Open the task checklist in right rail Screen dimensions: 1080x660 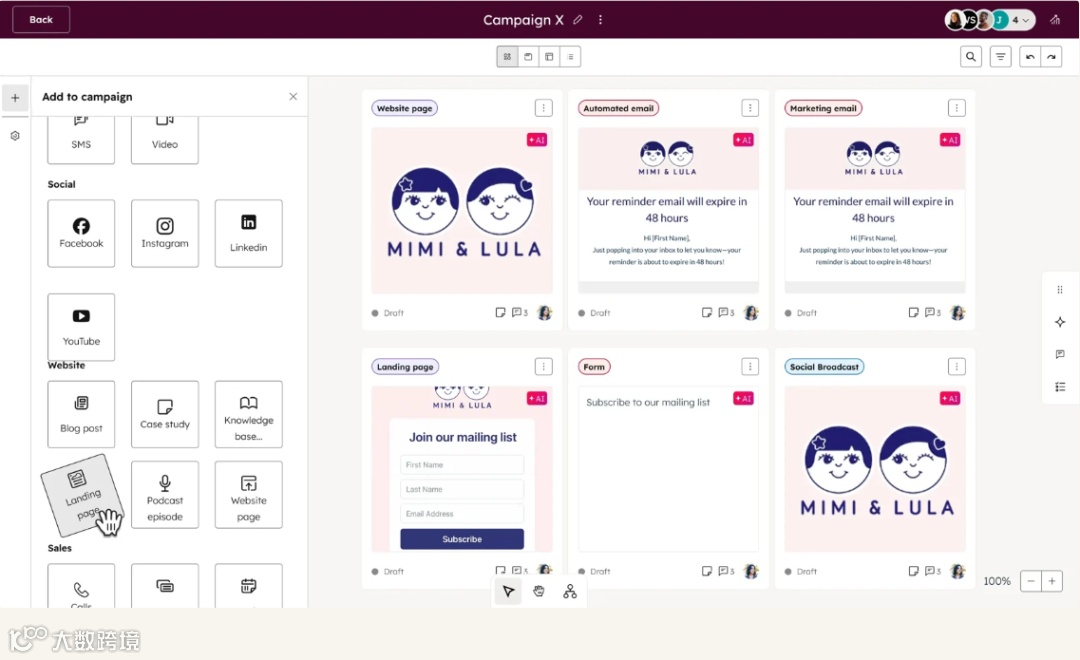[x=1060, y=386]
